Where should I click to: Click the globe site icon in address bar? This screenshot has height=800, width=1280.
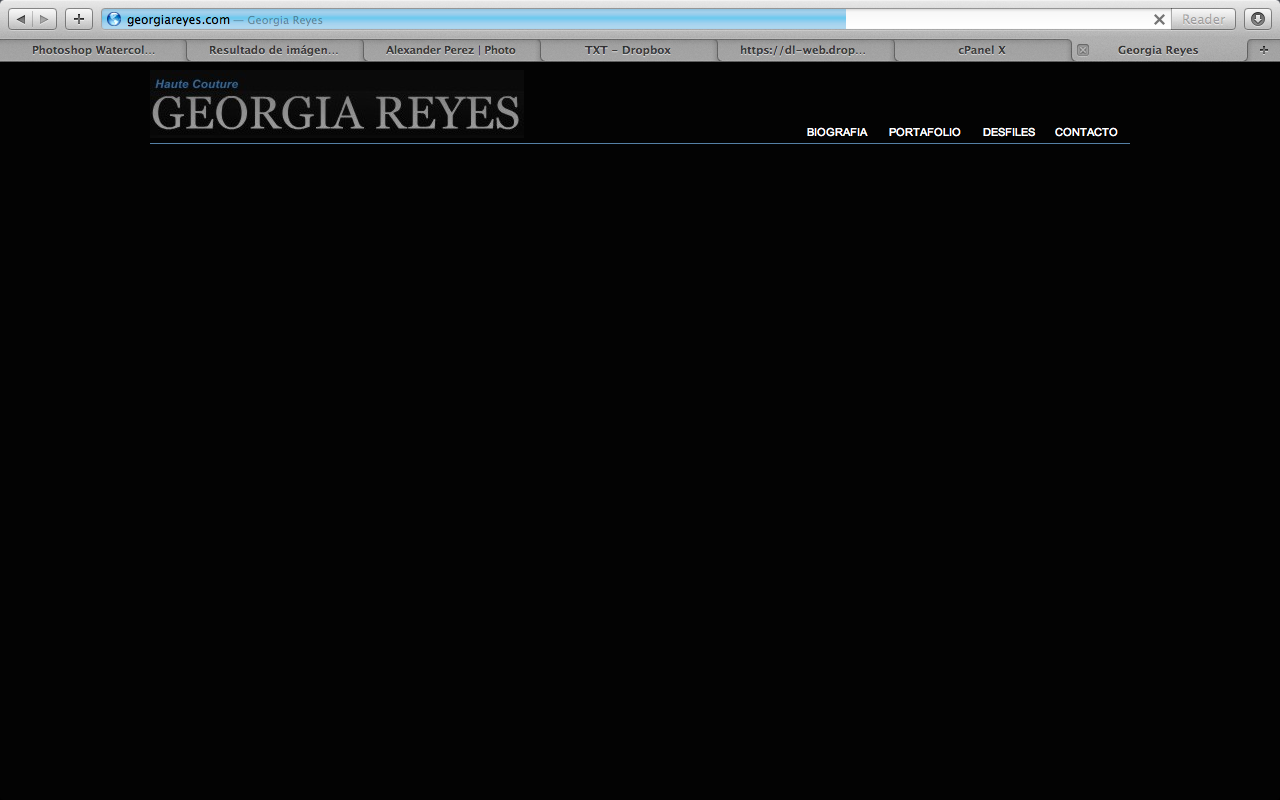114,19
